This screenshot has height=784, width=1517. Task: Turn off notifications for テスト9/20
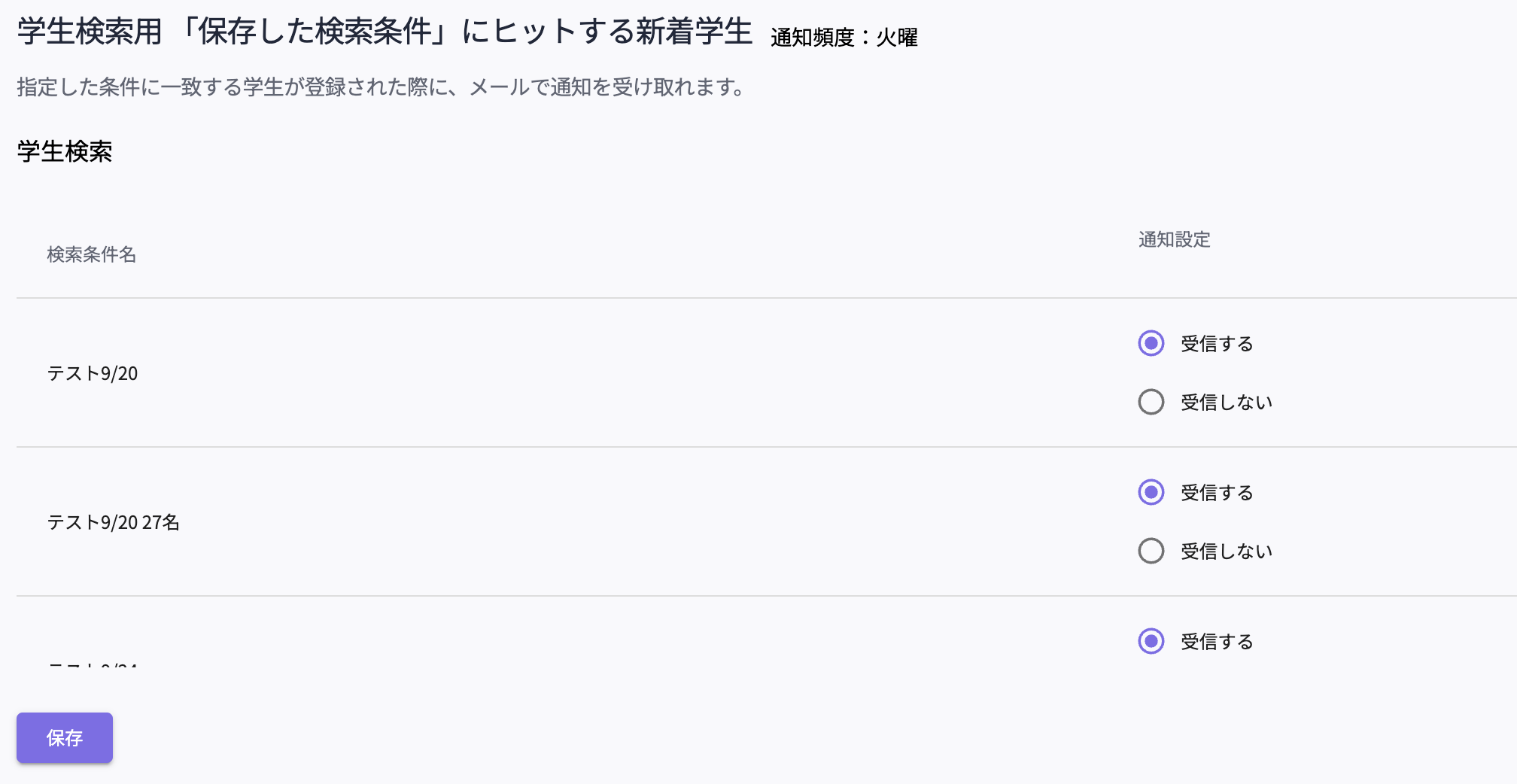tap(1151, 402)
